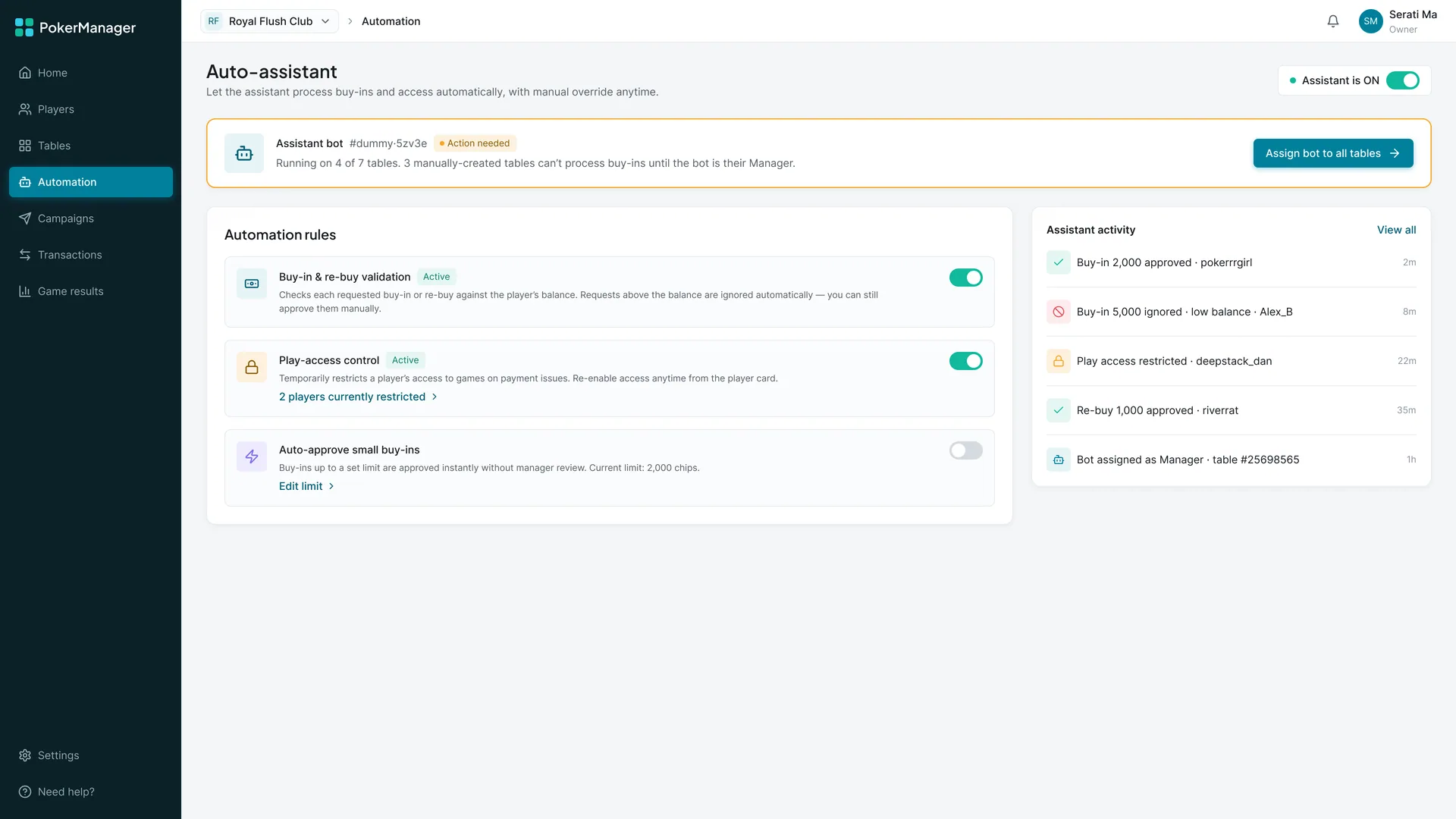
Task: Click the PokerManager logo icon
Action: tap(24, 27)
